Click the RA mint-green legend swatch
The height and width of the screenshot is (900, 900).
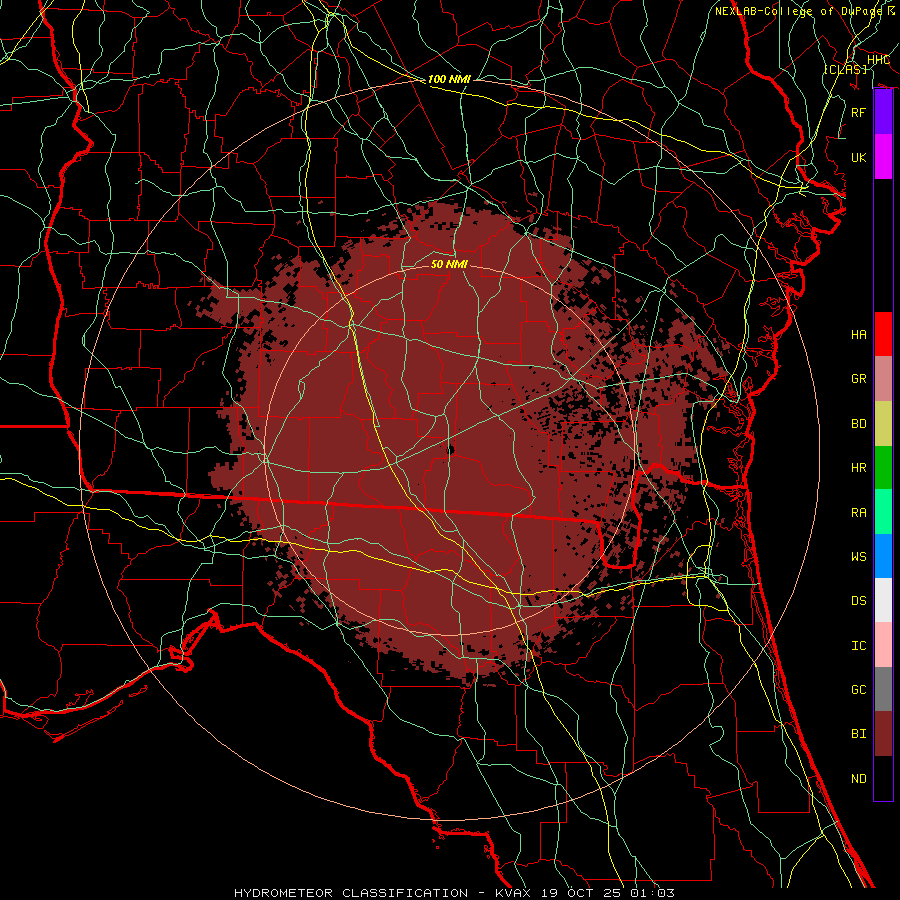click(x=882, y=512)
